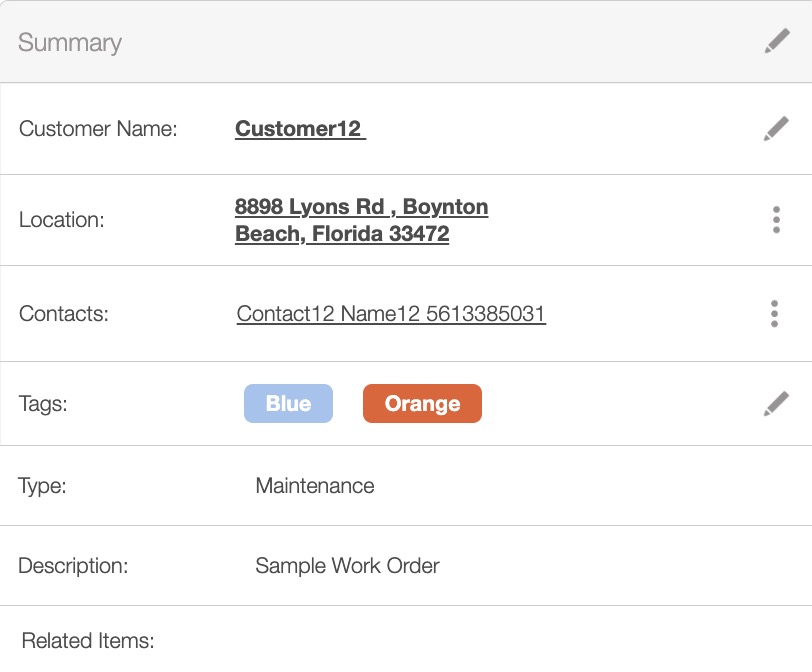Click the Tags row edit pencil
The image size is (812, 672).
click(776, 404)
